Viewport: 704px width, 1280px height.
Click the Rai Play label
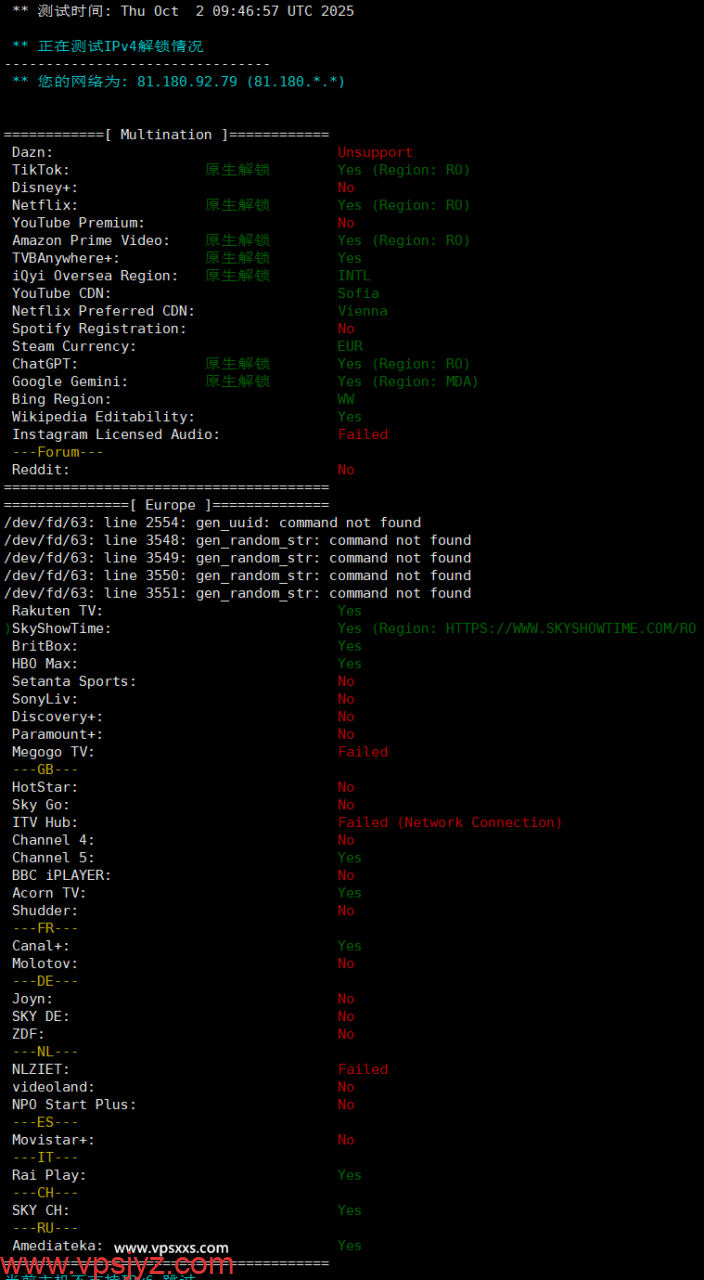(49, 1175)
